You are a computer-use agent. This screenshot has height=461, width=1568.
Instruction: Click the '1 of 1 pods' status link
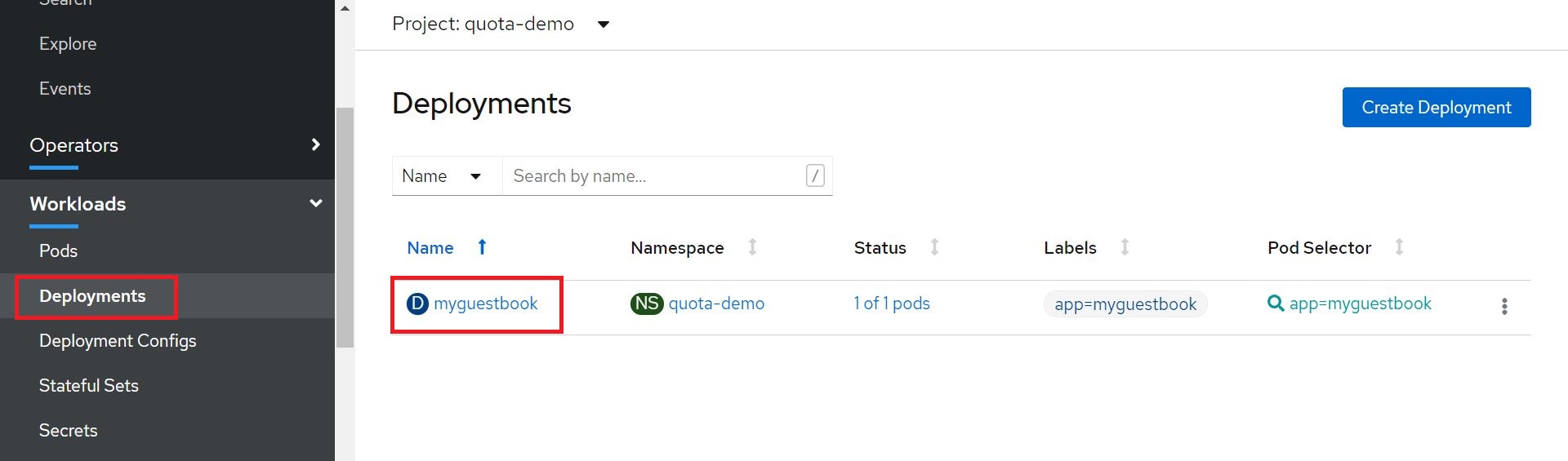click(892, 304)
